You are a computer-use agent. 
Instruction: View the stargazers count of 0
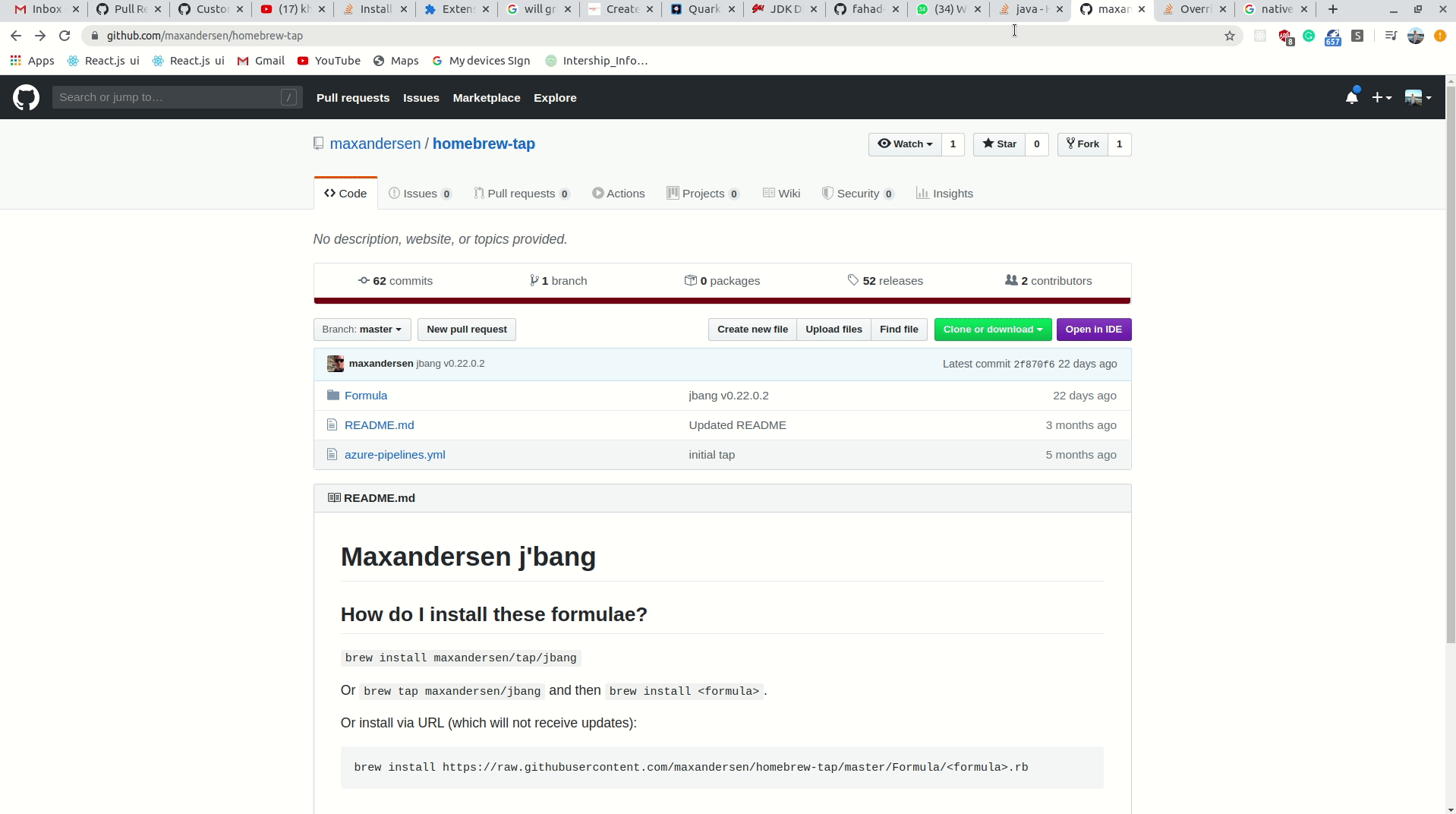coord(1036,144)
